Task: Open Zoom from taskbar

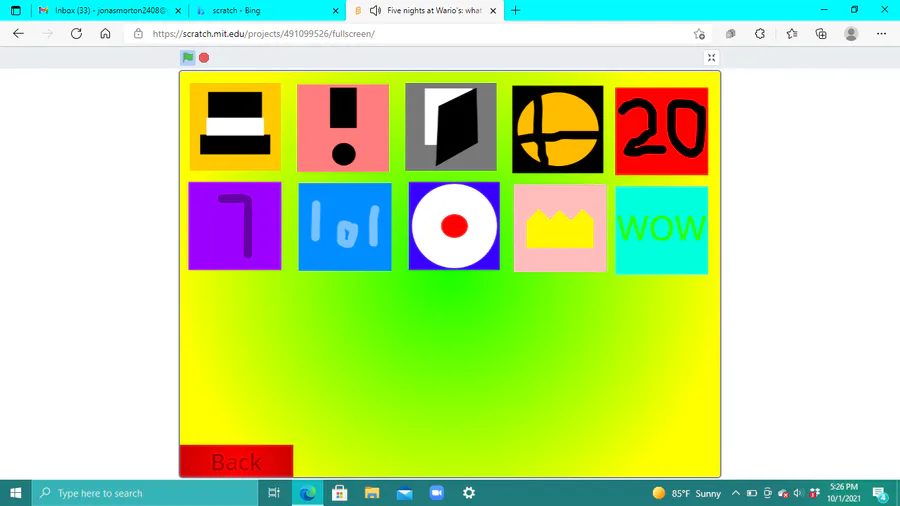Action: [437, 493]
